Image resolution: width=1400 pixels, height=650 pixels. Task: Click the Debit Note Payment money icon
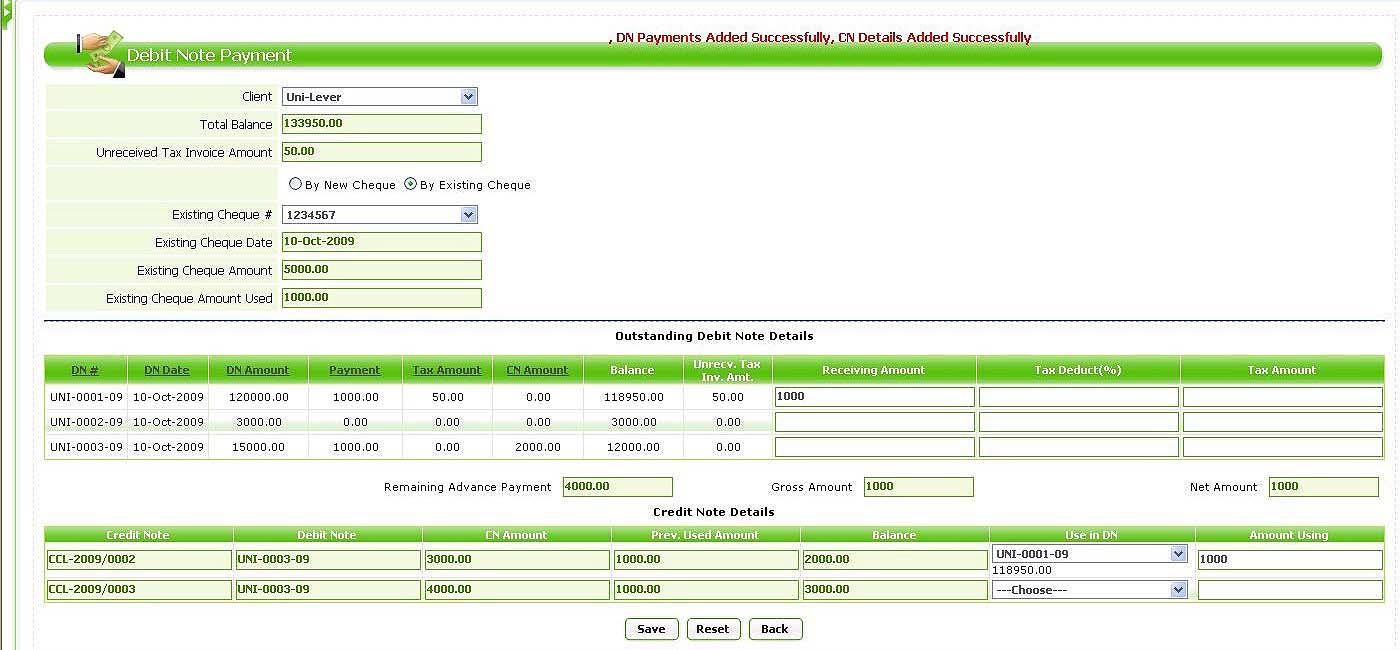pos(101,53)
